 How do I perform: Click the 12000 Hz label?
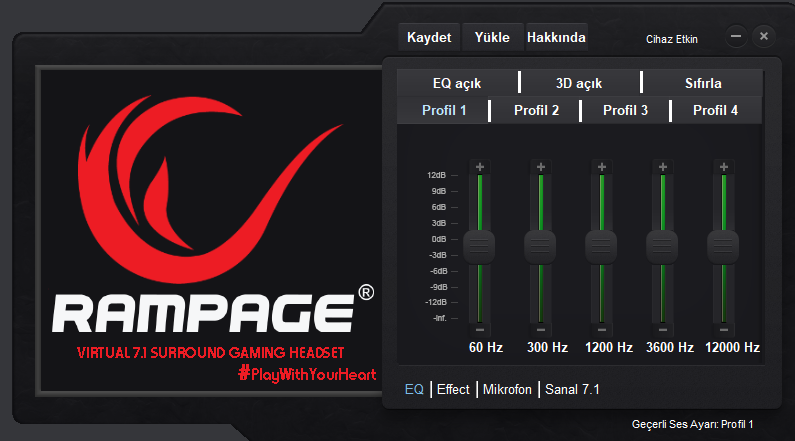pyautogui.click(x=732, y=348)
